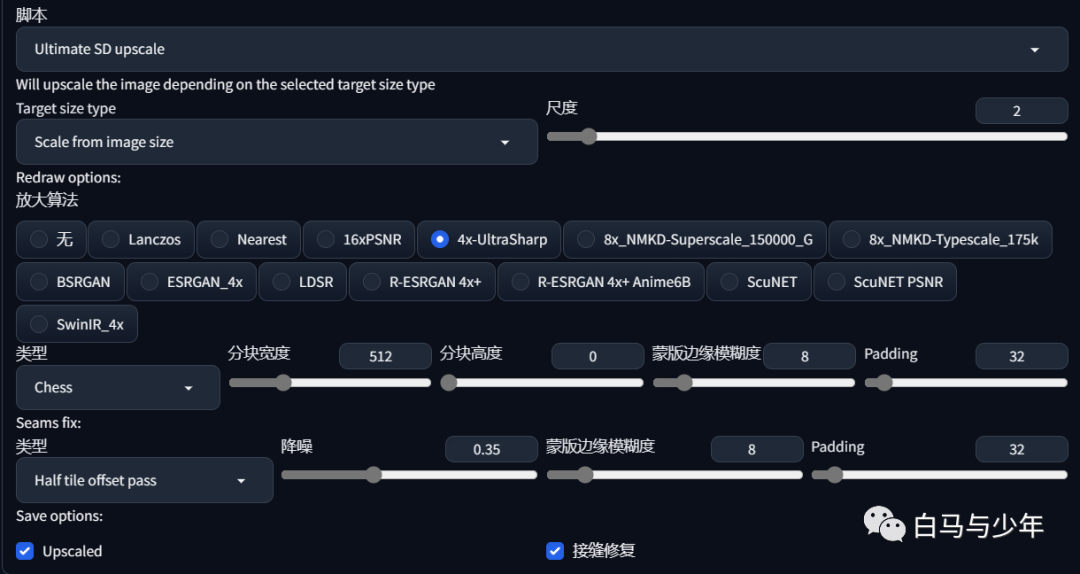Image resolution: width=1080 pixels, height=574 pixels.
Task: Select the SwinIR_4x upscaler radio
Action: coord(76,324)
